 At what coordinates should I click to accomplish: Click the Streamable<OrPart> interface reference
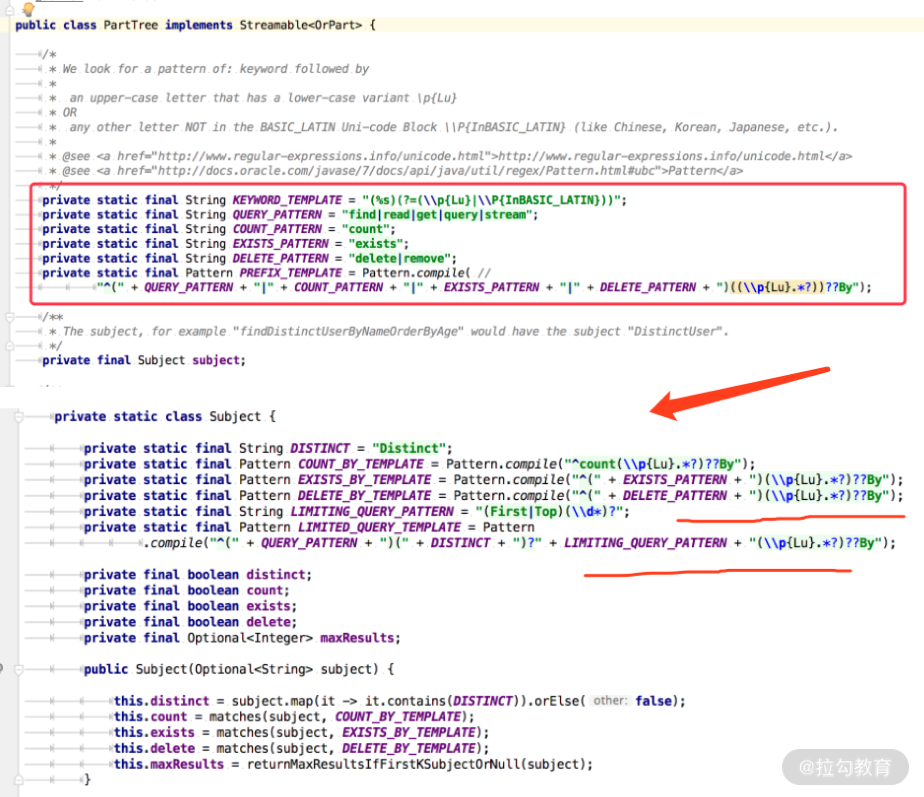[x=301, y=25]
